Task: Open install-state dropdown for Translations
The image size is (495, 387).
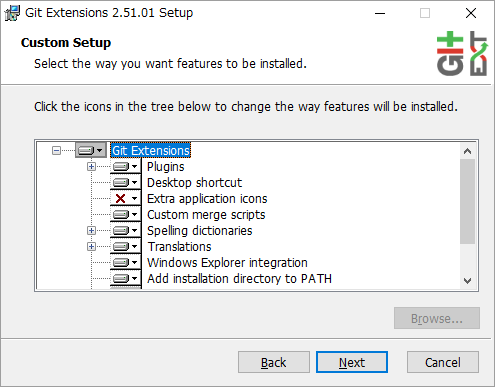Action: (126, 247)
